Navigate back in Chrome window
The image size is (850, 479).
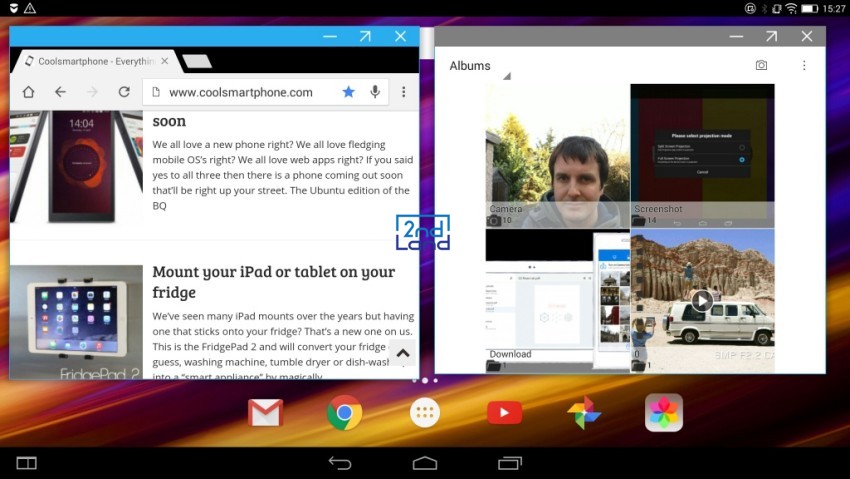pyautogui.click(x=60, y=92)
